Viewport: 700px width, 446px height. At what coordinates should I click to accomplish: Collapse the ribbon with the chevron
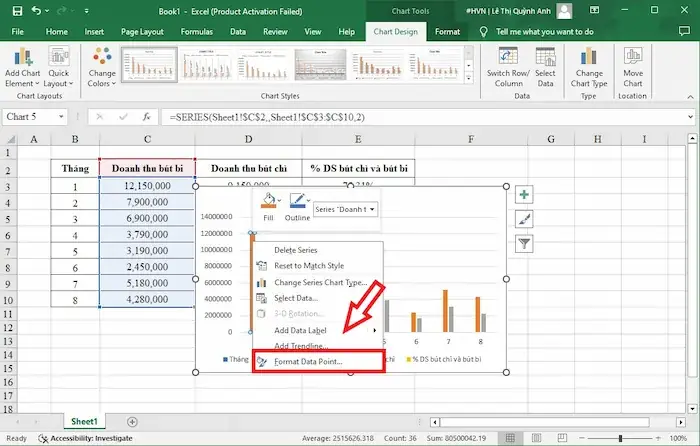click(x=690, y=97)
